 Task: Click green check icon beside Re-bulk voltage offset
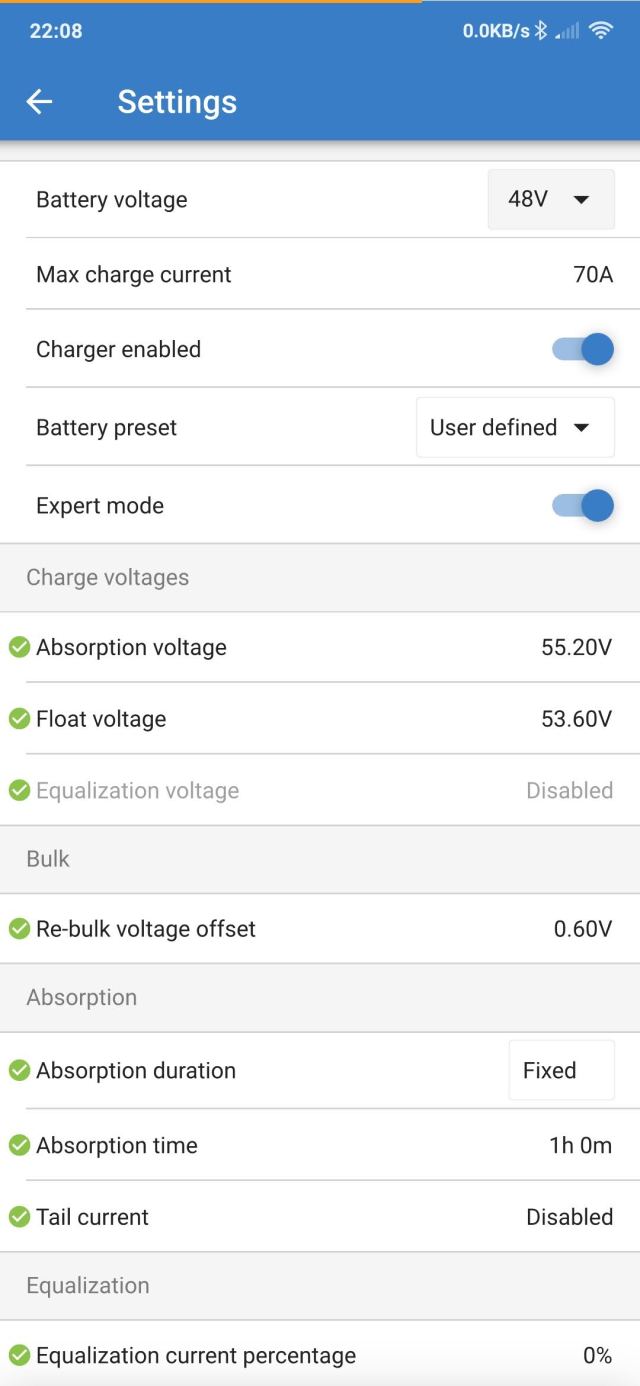tap(19, 929)
